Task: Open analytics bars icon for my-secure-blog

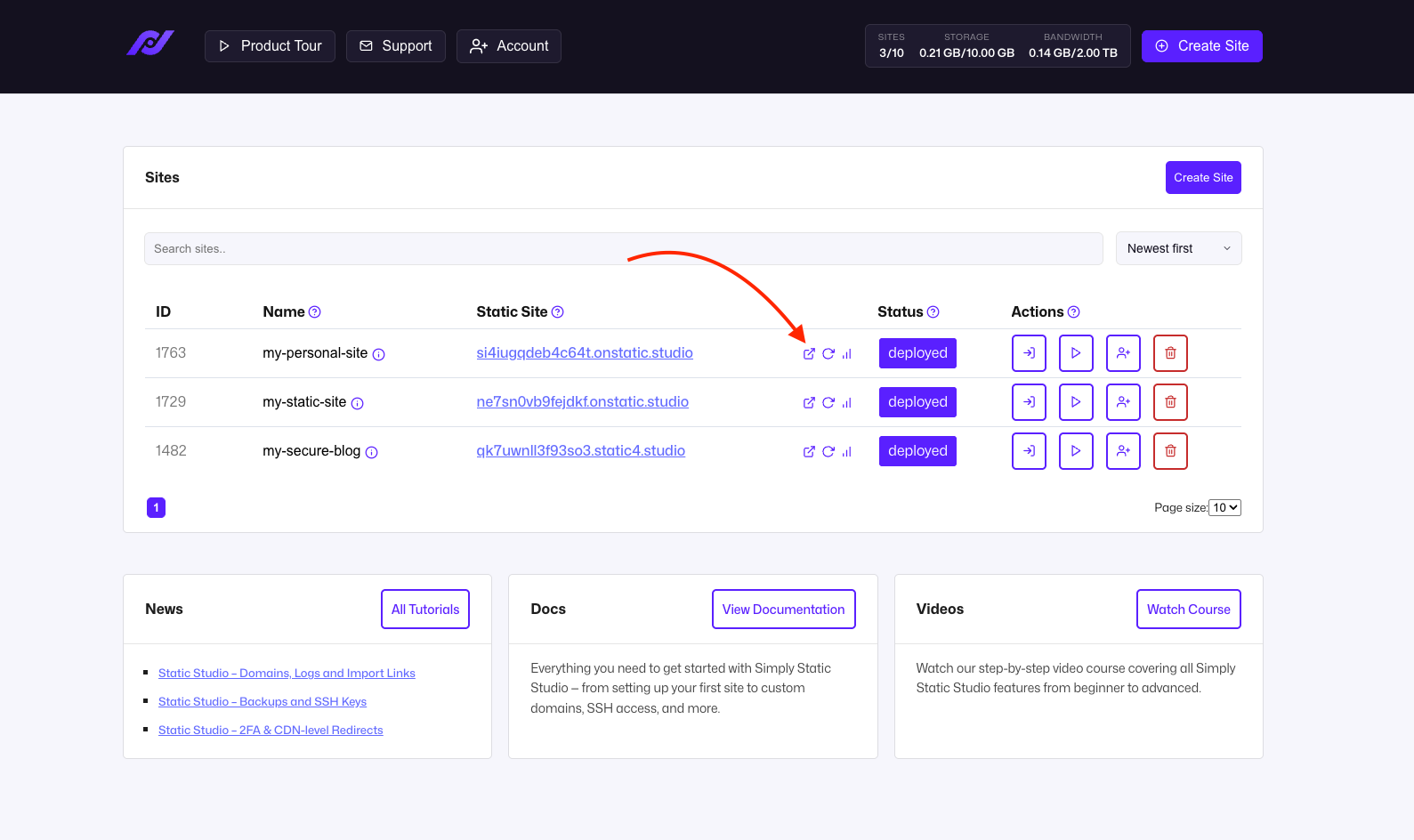Action: click(x=846, y=452)
